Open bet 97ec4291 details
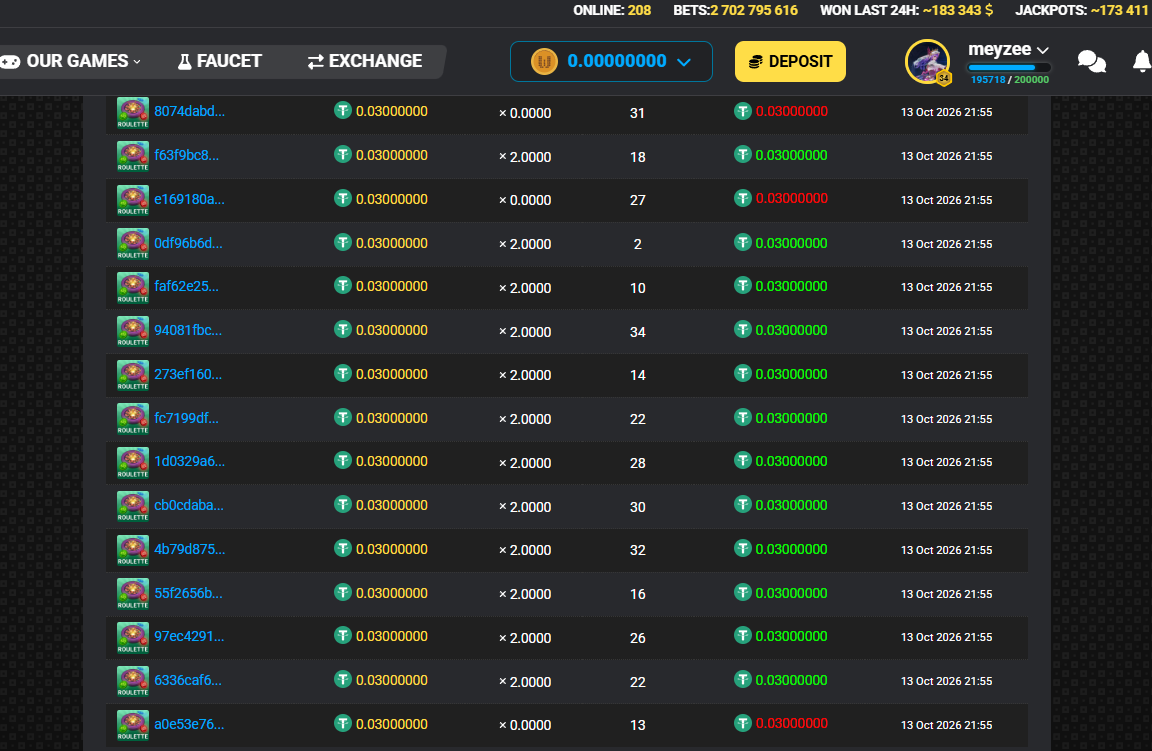 coord(190,636)
